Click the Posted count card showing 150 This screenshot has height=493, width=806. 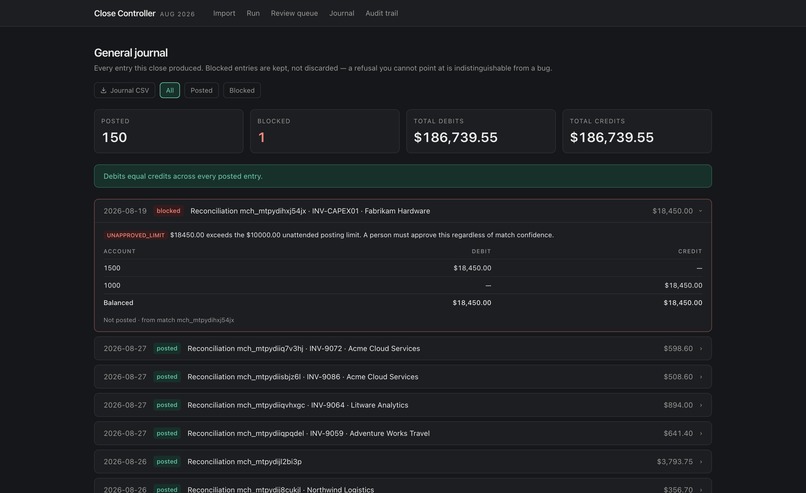click(169, 131)
